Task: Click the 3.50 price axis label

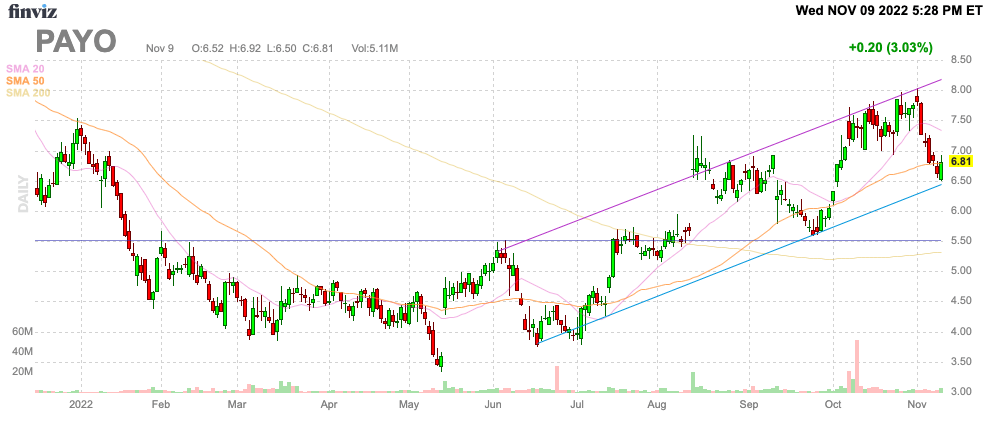Action: click(x=961, y=362)
